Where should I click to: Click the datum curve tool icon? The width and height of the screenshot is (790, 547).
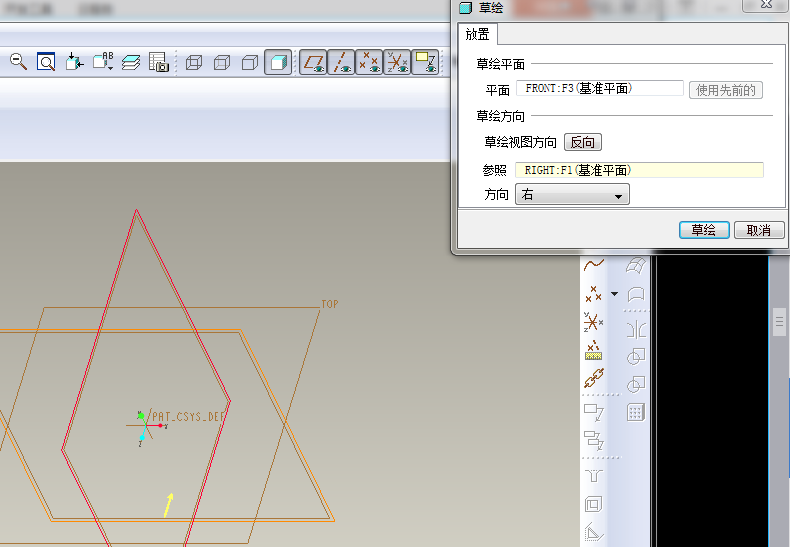point(594,265)
